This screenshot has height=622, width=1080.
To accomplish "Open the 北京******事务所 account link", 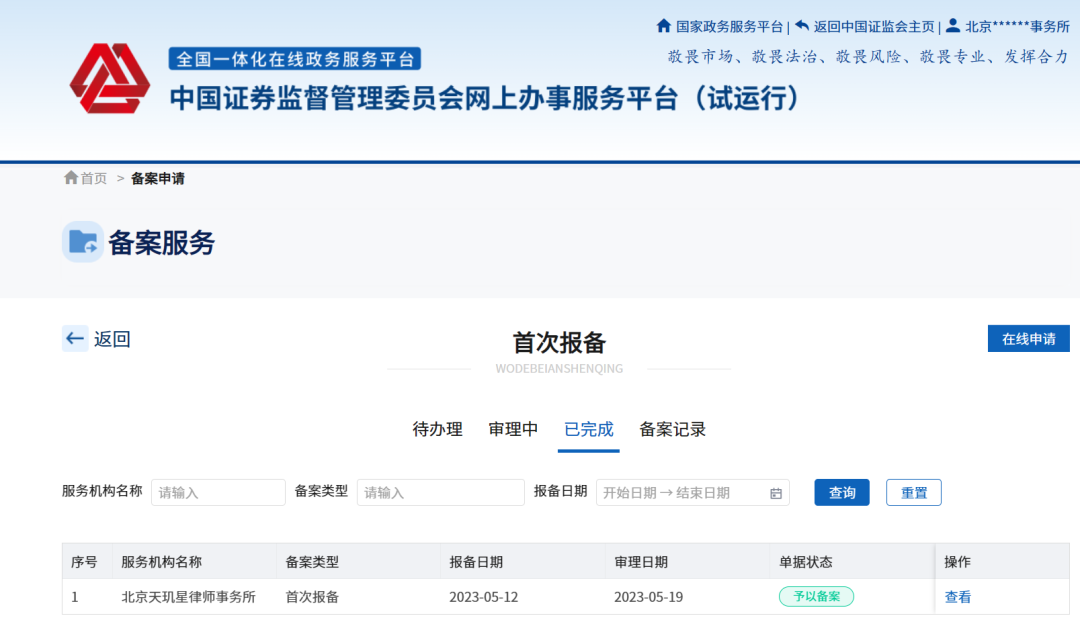I will pyautogui.click(x=1017, y=26).
